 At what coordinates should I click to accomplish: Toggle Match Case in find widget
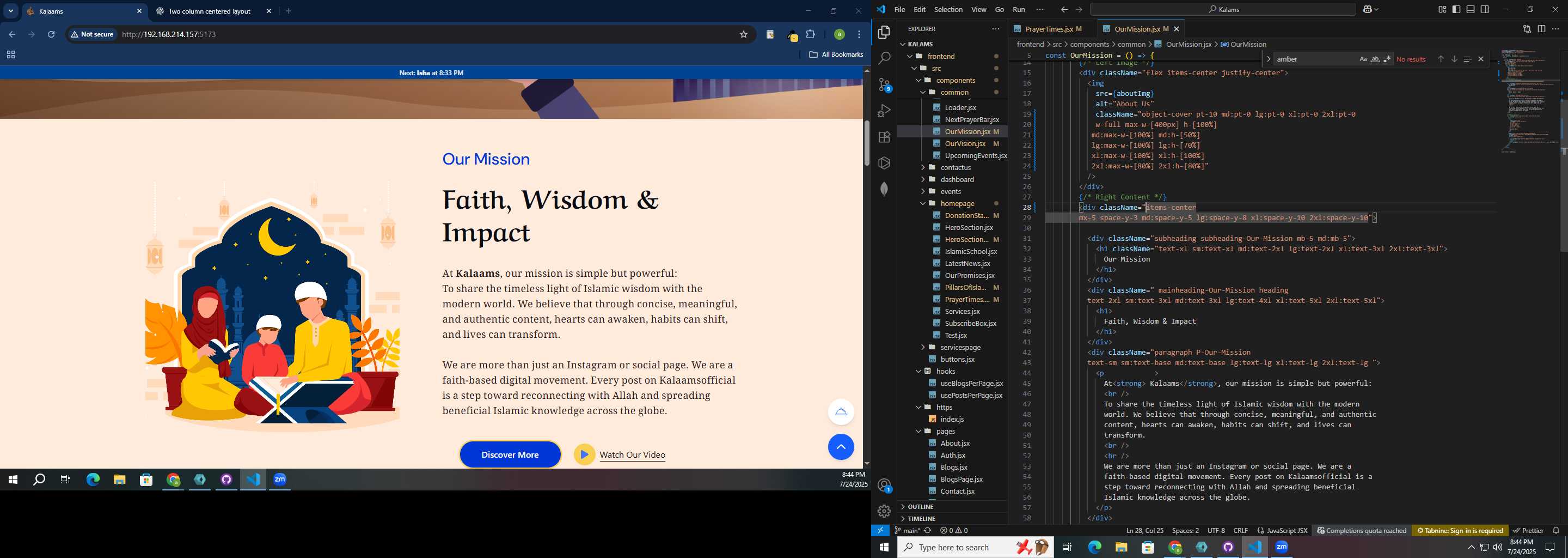[x=1363, y=59]
